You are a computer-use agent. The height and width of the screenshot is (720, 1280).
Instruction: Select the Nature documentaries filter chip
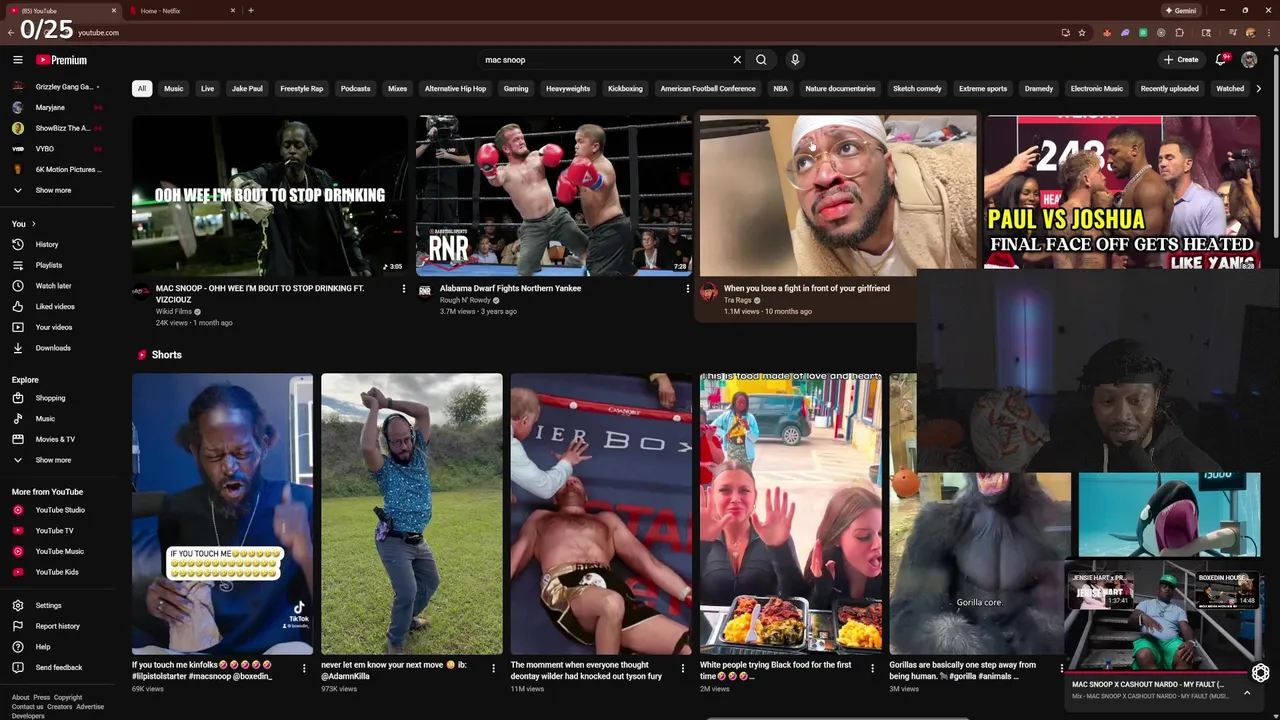840,88
